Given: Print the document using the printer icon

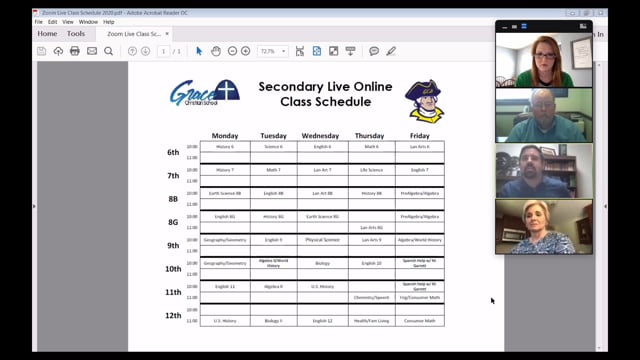Looking at the screenshot, I should (75, 51).
